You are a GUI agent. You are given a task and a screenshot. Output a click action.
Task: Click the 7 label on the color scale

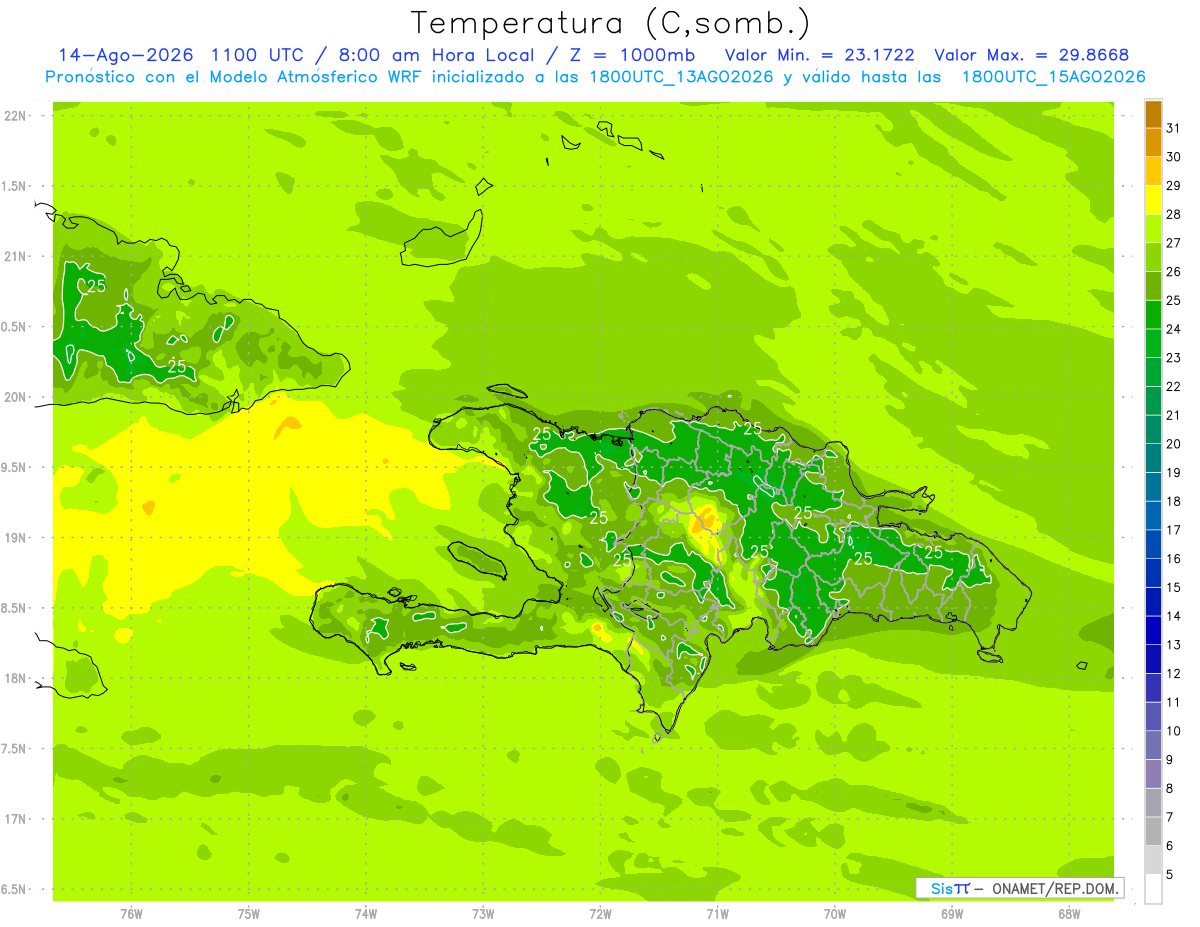tap(1170, 817)
